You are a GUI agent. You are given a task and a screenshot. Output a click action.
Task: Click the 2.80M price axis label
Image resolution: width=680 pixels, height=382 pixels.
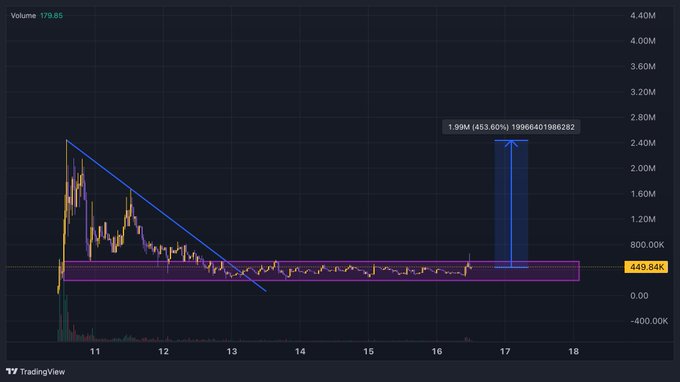pos(643,117)
